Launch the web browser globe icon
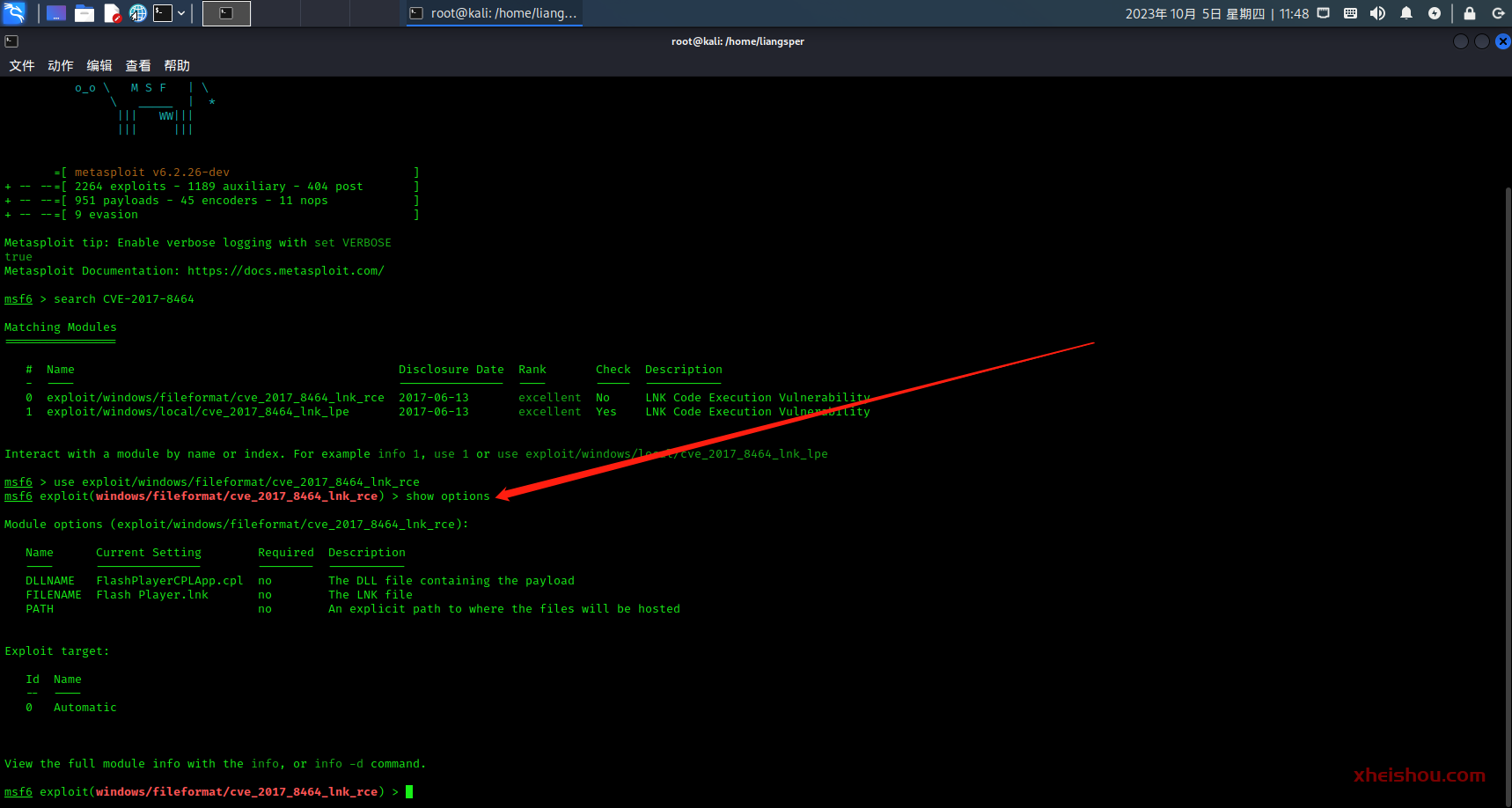The width and height of the screenshot is (1512, 808). [138, 13]
